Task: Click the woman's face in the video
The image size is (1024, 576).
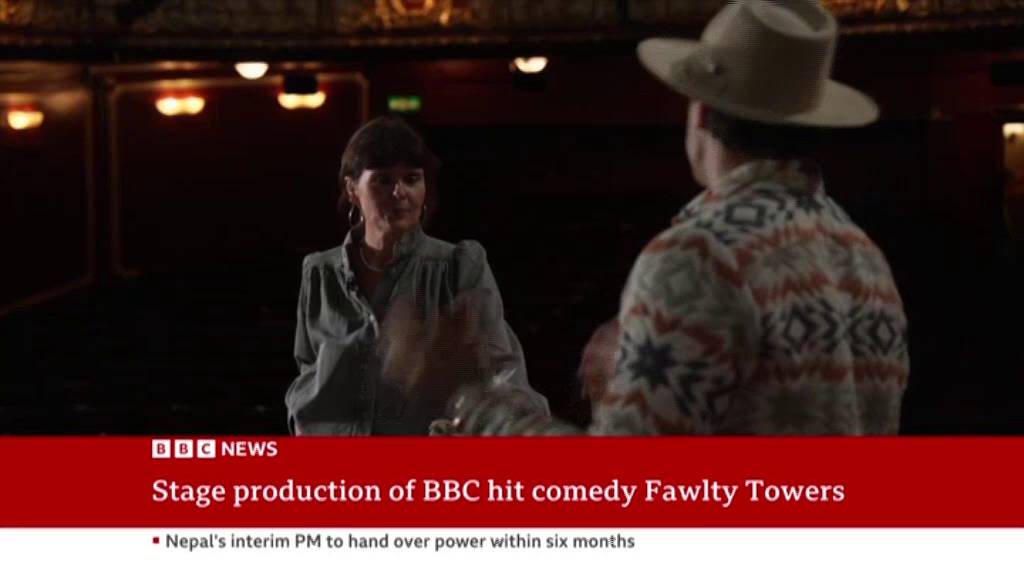Action: 389,199
